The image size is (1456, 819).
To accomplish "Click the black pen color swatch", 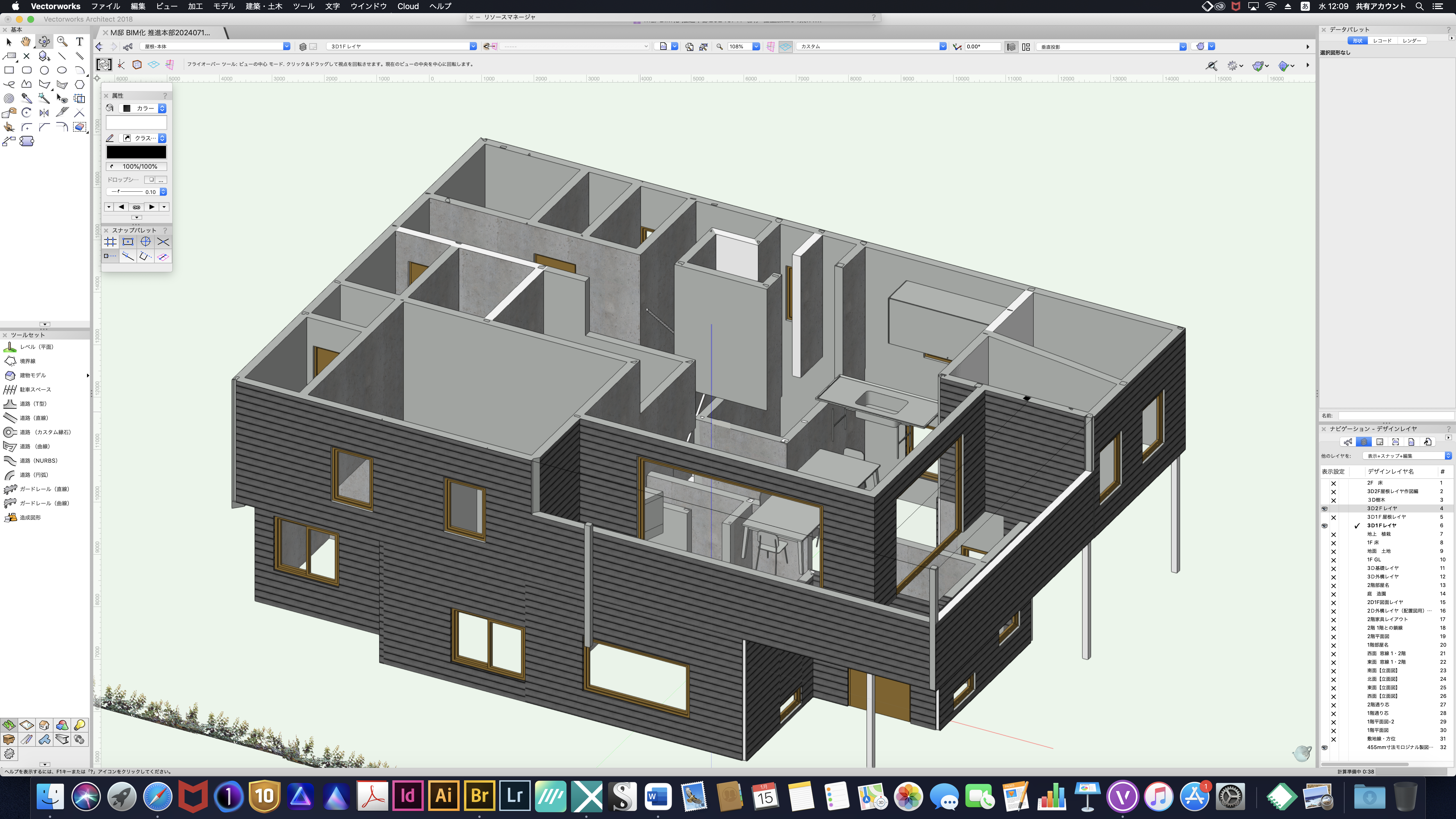I will 136,152.
